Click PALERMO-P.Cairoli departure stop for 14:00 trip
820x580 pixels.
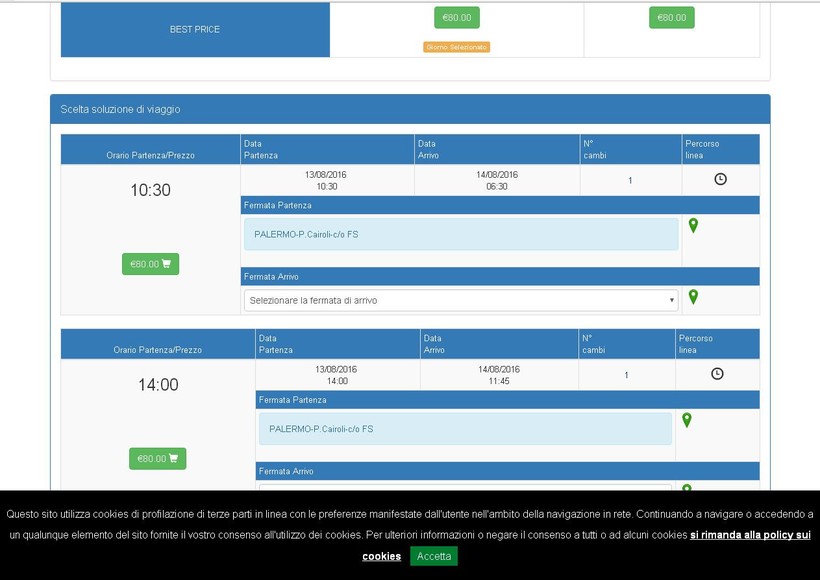coord(465,429)
